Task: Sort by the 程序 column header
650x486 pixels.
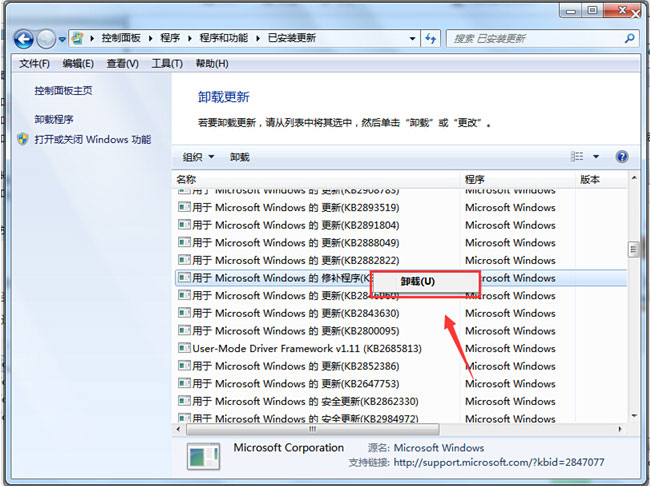Action: 517,180
